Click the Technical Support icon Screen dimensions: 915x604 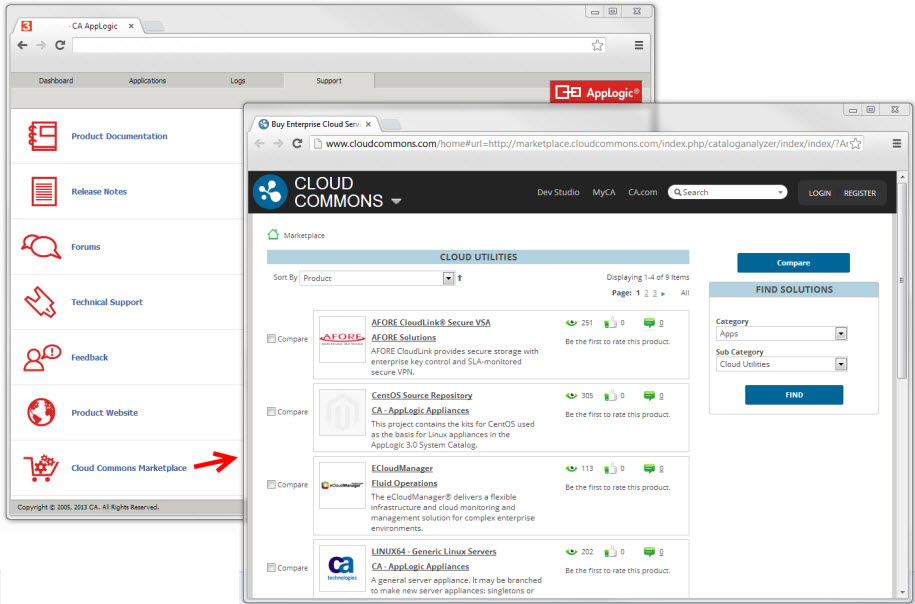[40, 302]
